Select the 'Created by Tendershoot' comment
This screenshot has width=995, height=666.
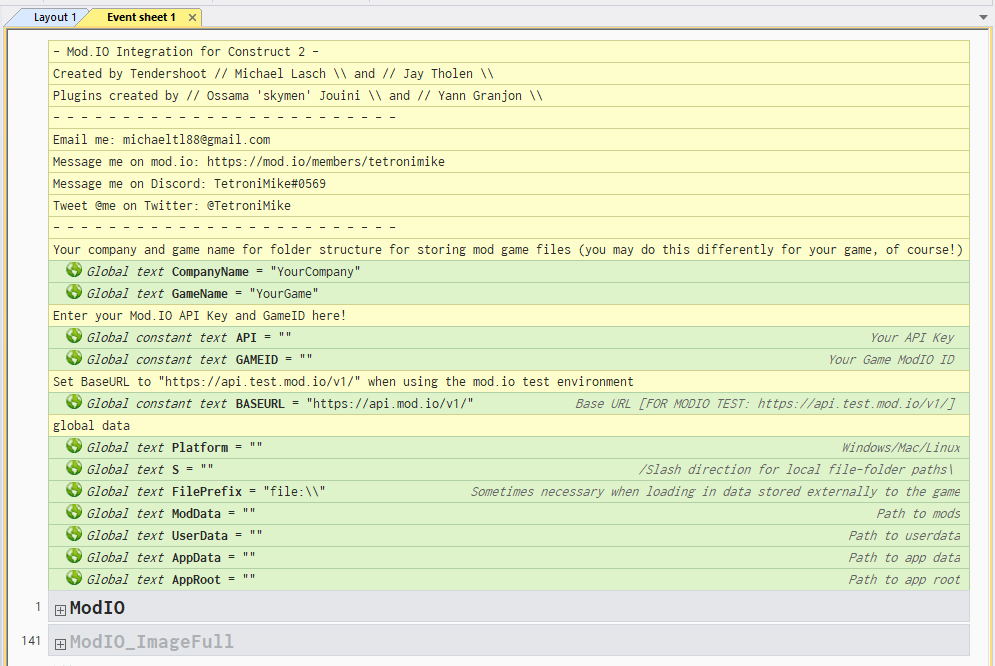509,74
